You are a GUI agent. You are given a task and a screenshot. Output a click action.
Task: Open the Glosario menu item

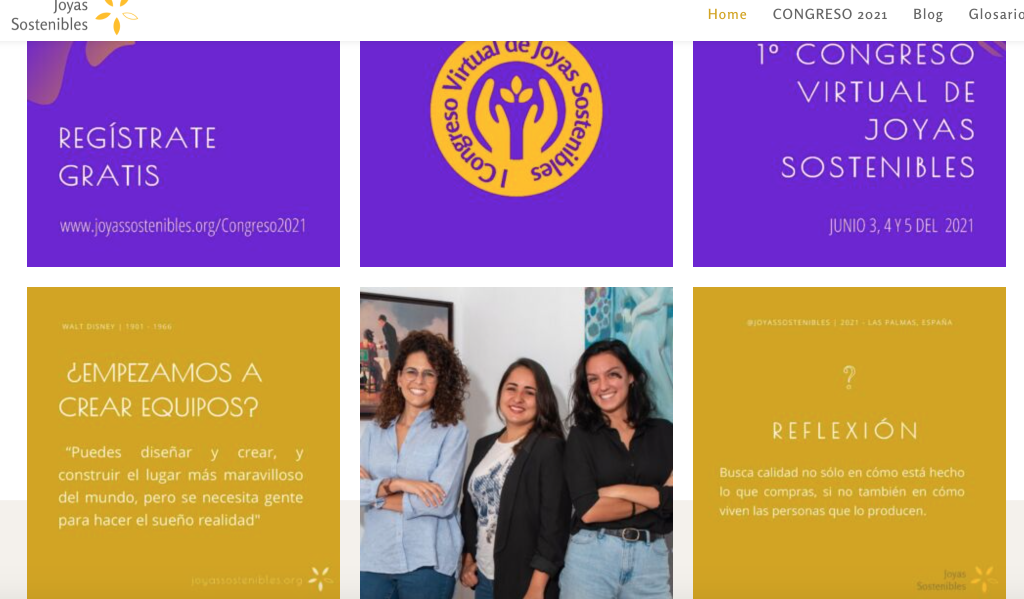tap(996, 14)
